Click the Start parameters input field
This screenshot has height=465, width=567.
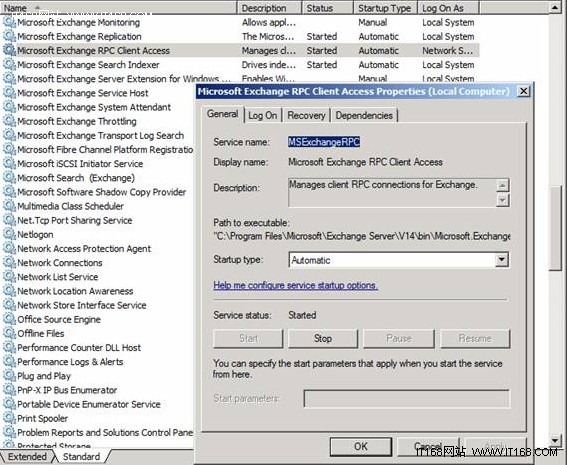tap(406, 398)
